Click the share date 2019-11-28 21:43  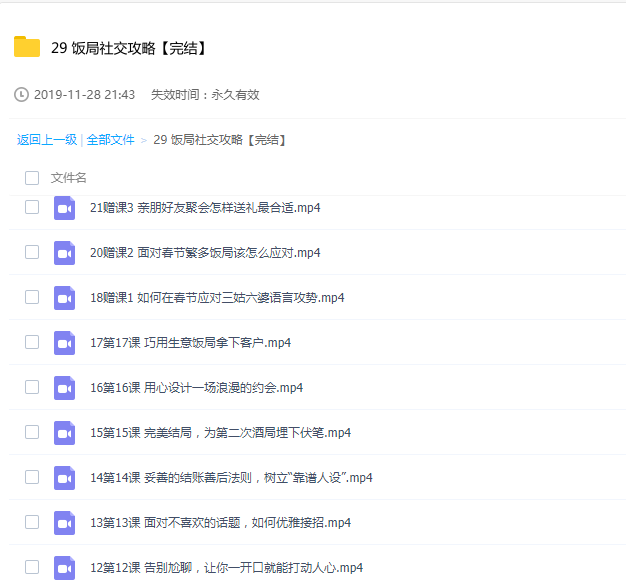84,95
